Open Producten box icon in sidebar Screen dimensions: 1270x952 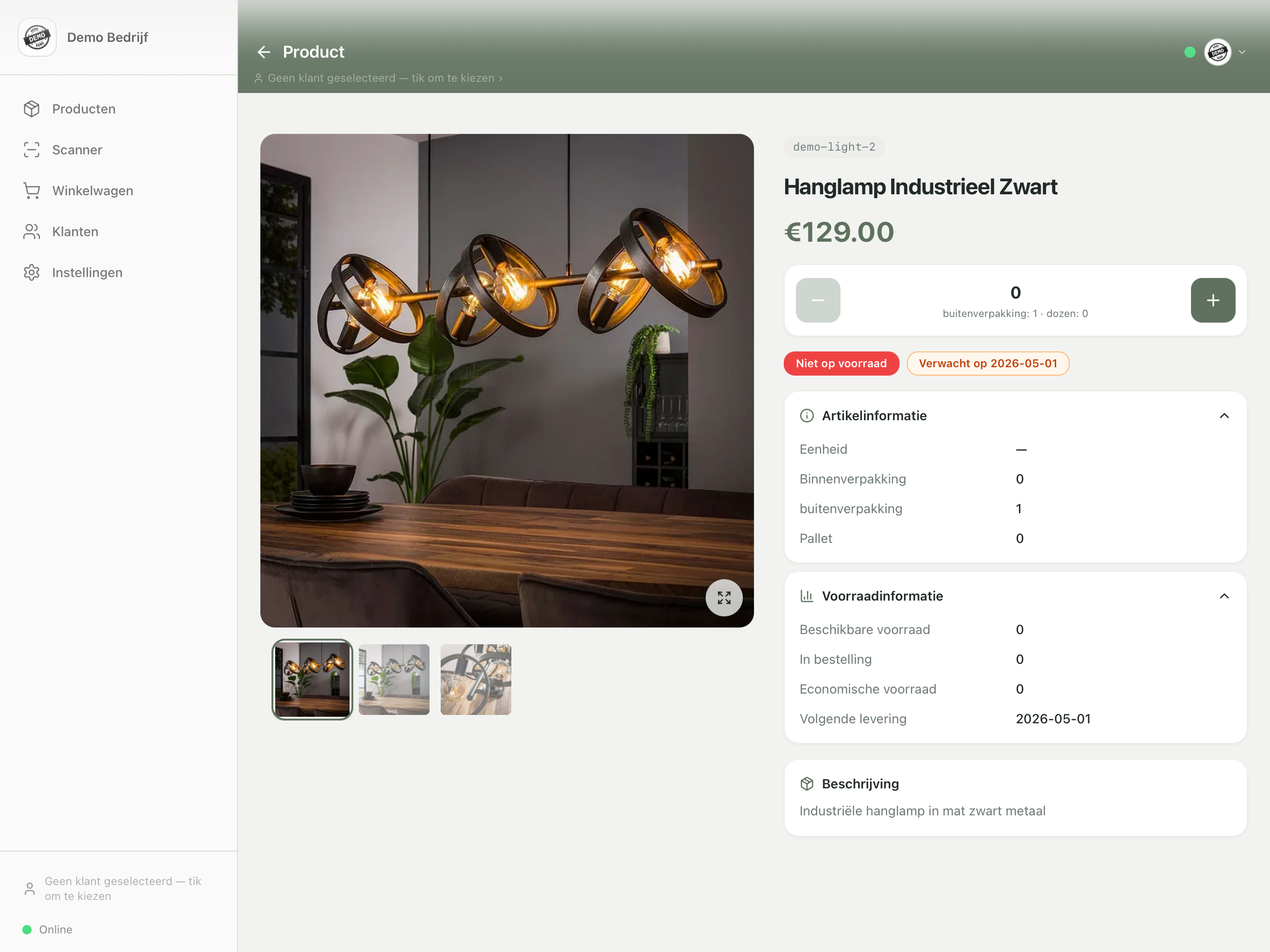[32, 109]
